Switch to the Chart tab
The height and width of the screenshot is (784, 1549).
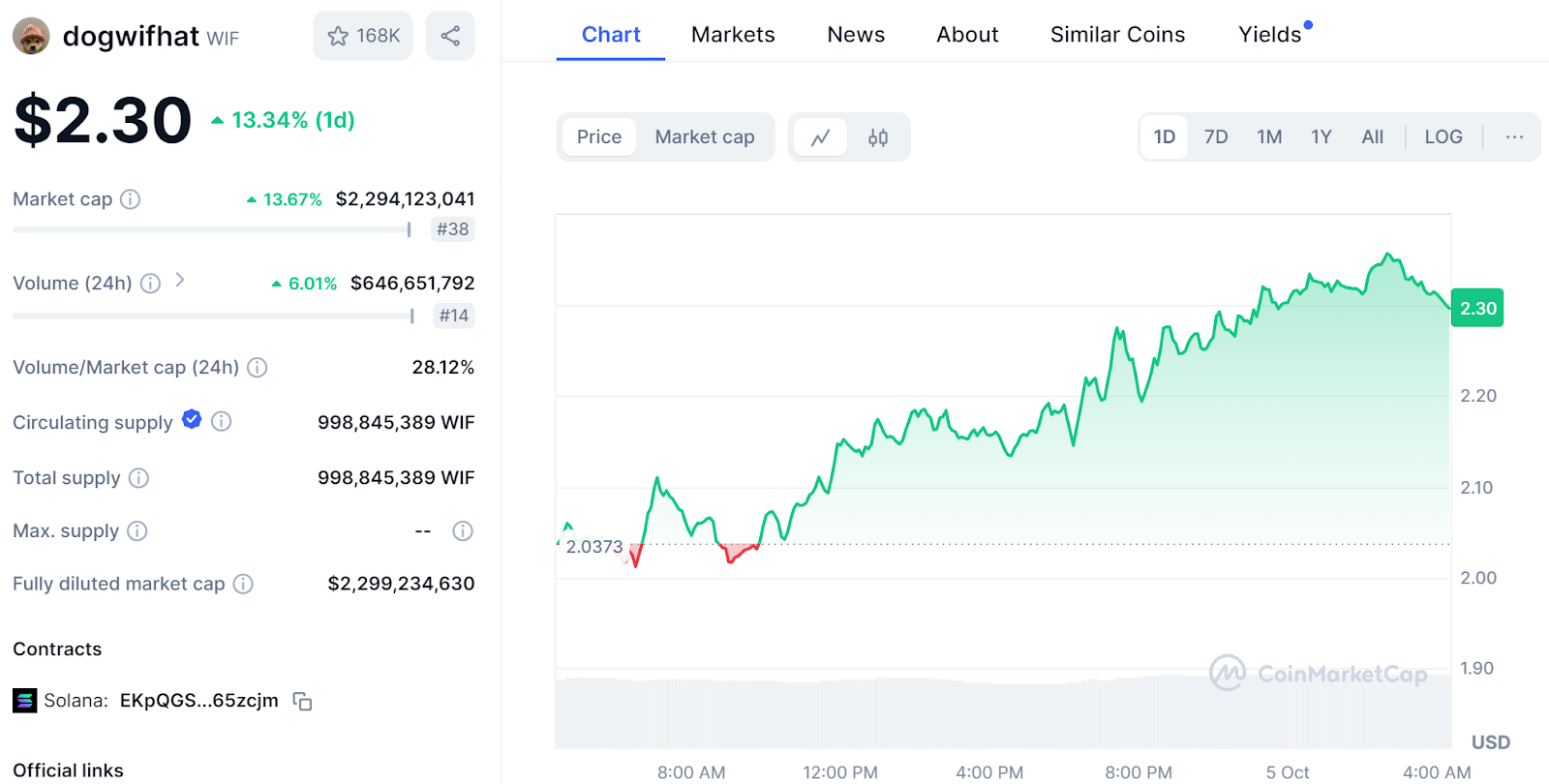pos(611,35)
